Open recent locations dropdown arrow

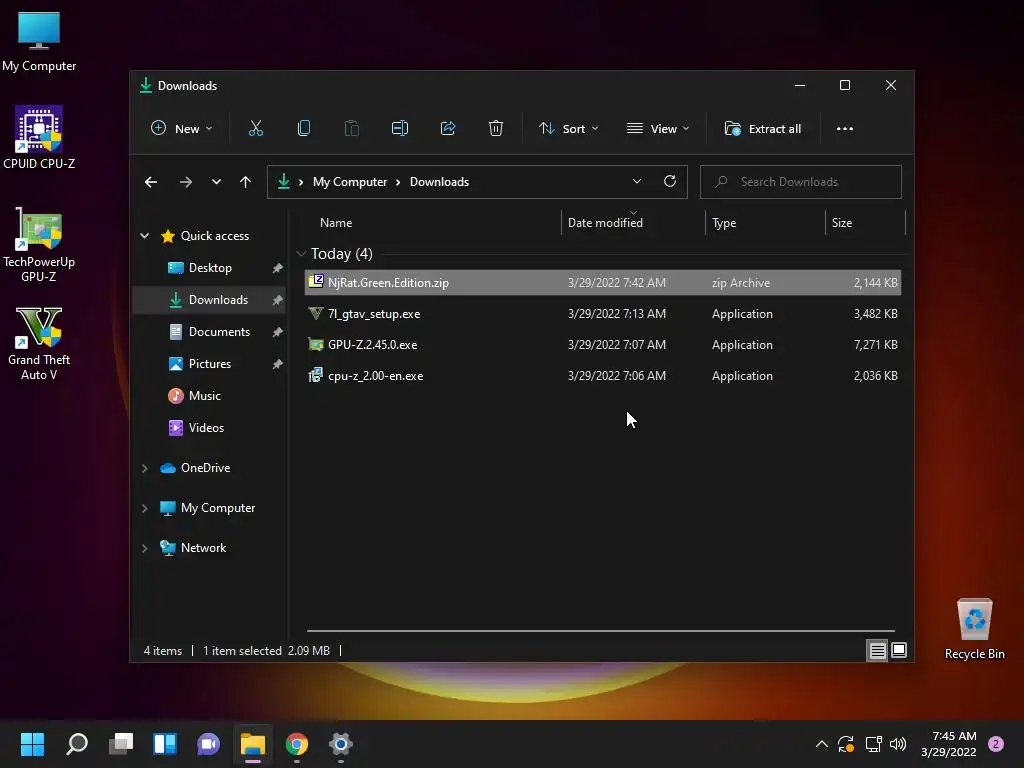click(x=216, y=182)
